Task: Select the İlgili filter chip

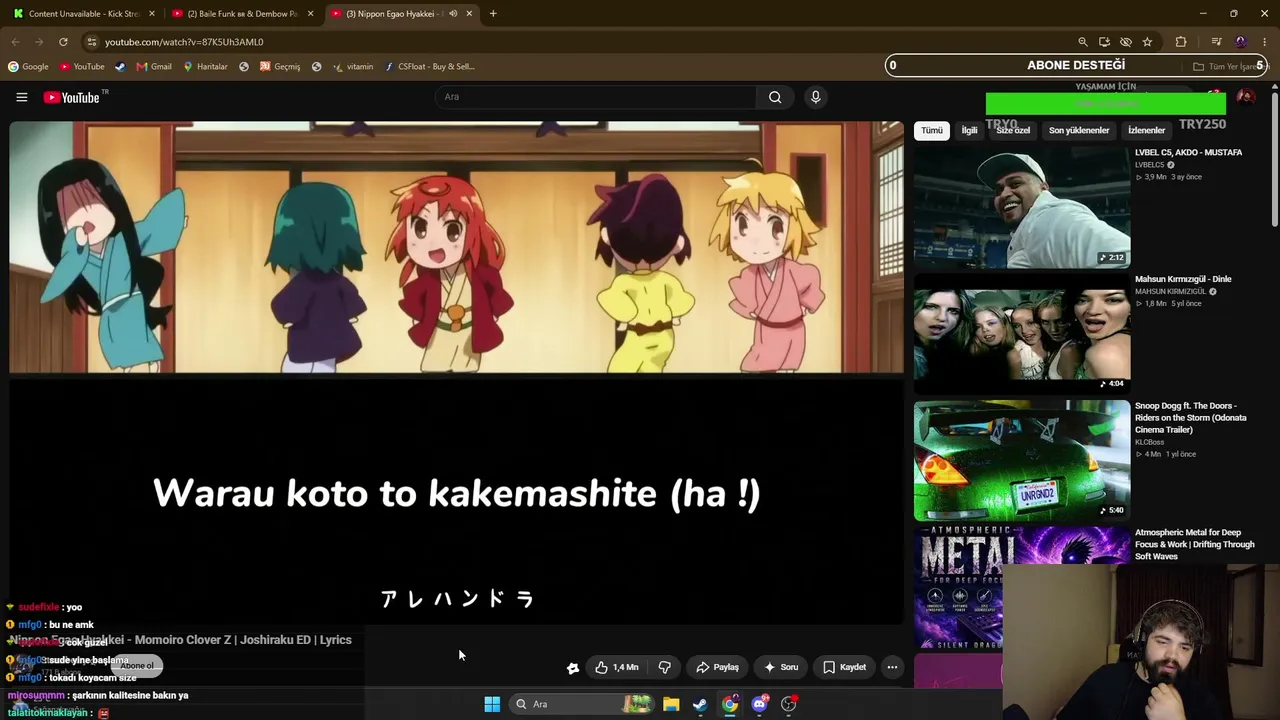Action: tap(969, 131)
